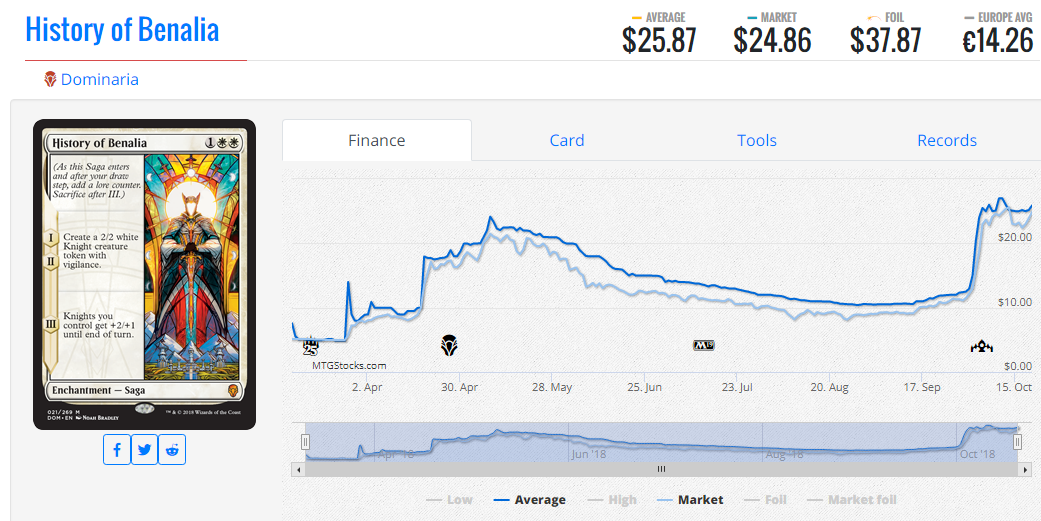Open the Dominaria set link

(99, 79)
